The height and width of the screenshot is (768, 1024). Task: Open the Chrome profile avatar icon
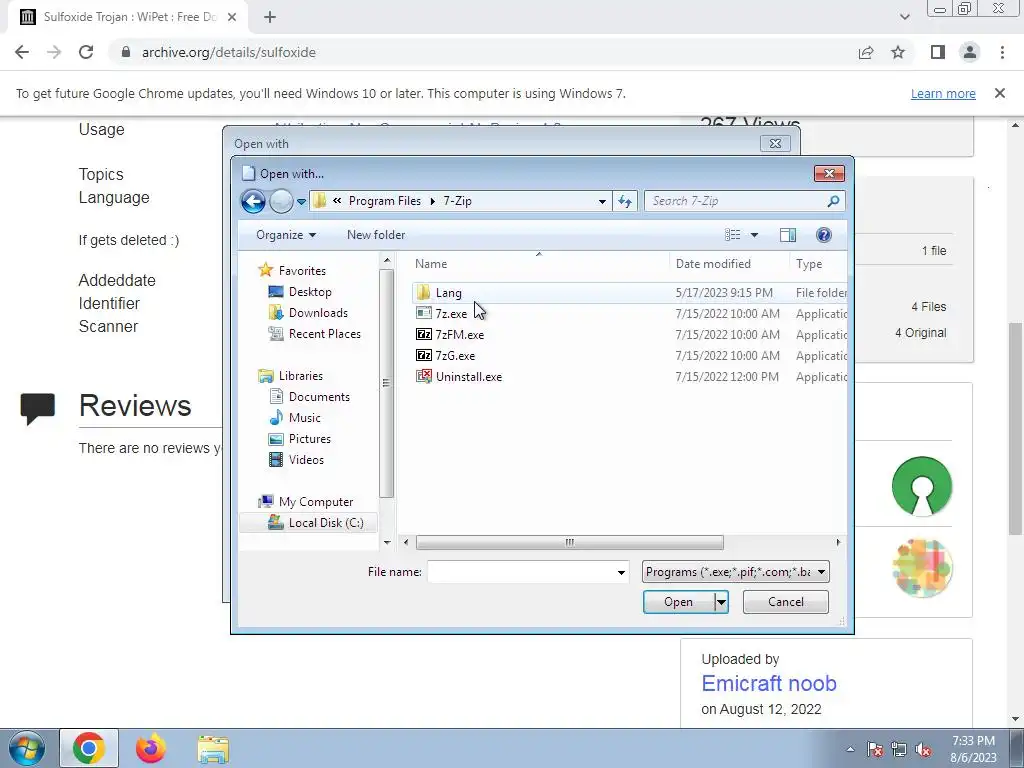pos(970,52)
